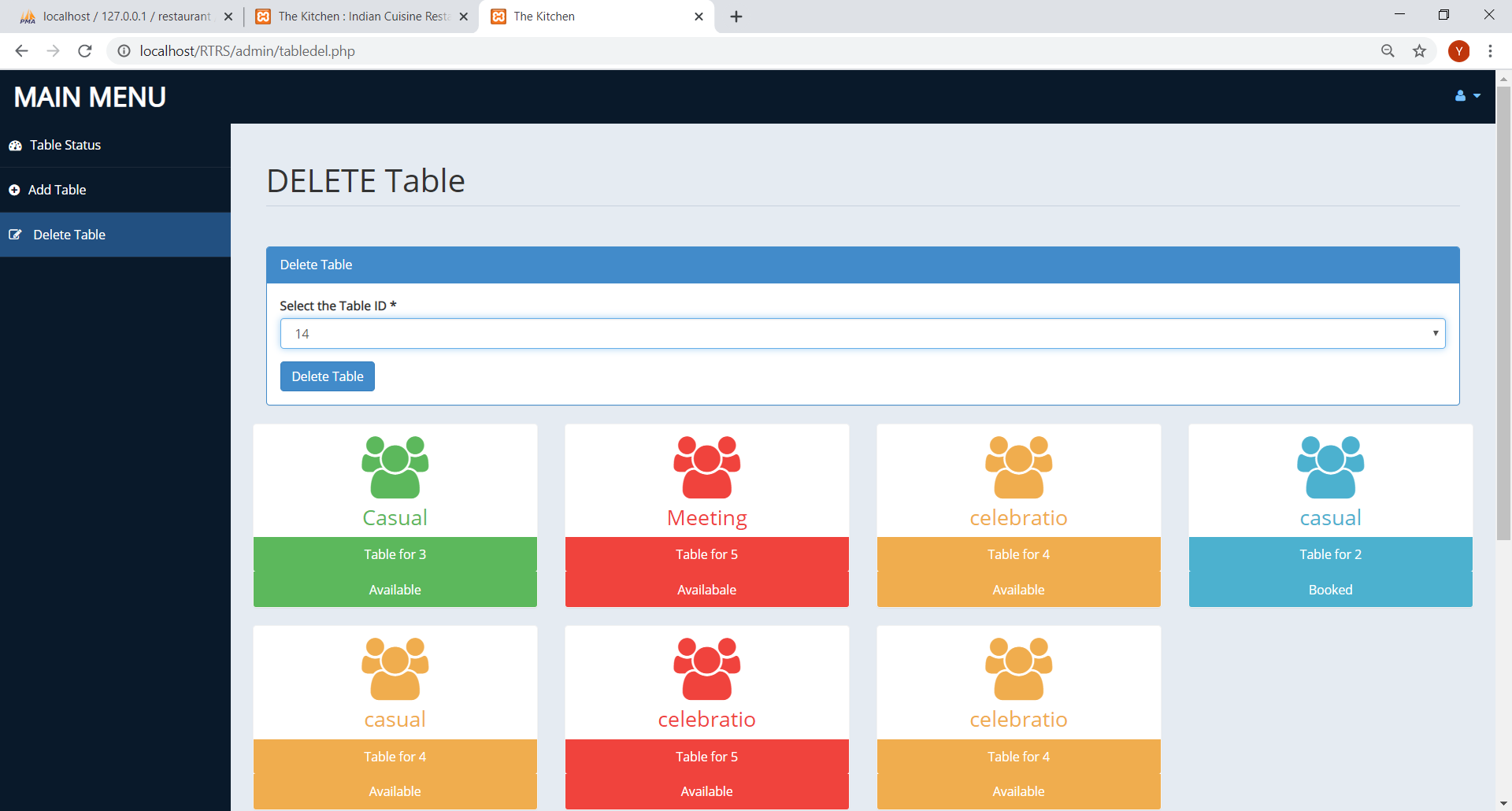Click the red Meeting table people icon
Viewport: 1512px width, 811px height.
point(706,466)
